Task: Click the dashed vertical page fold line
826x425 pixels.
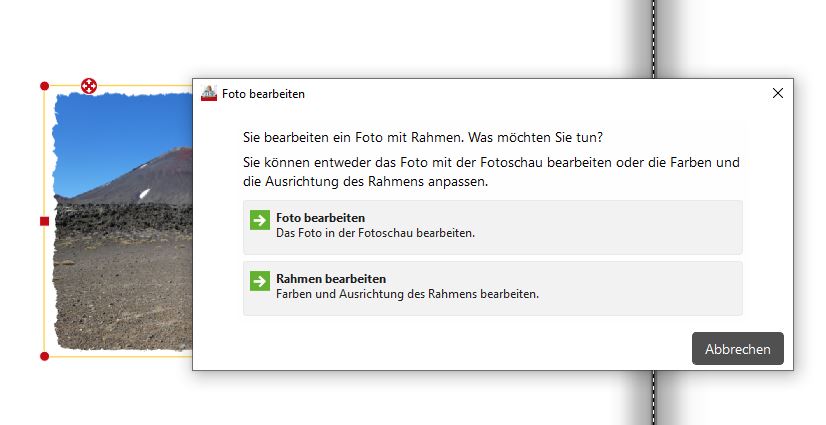Action: [x=654, y=40]
